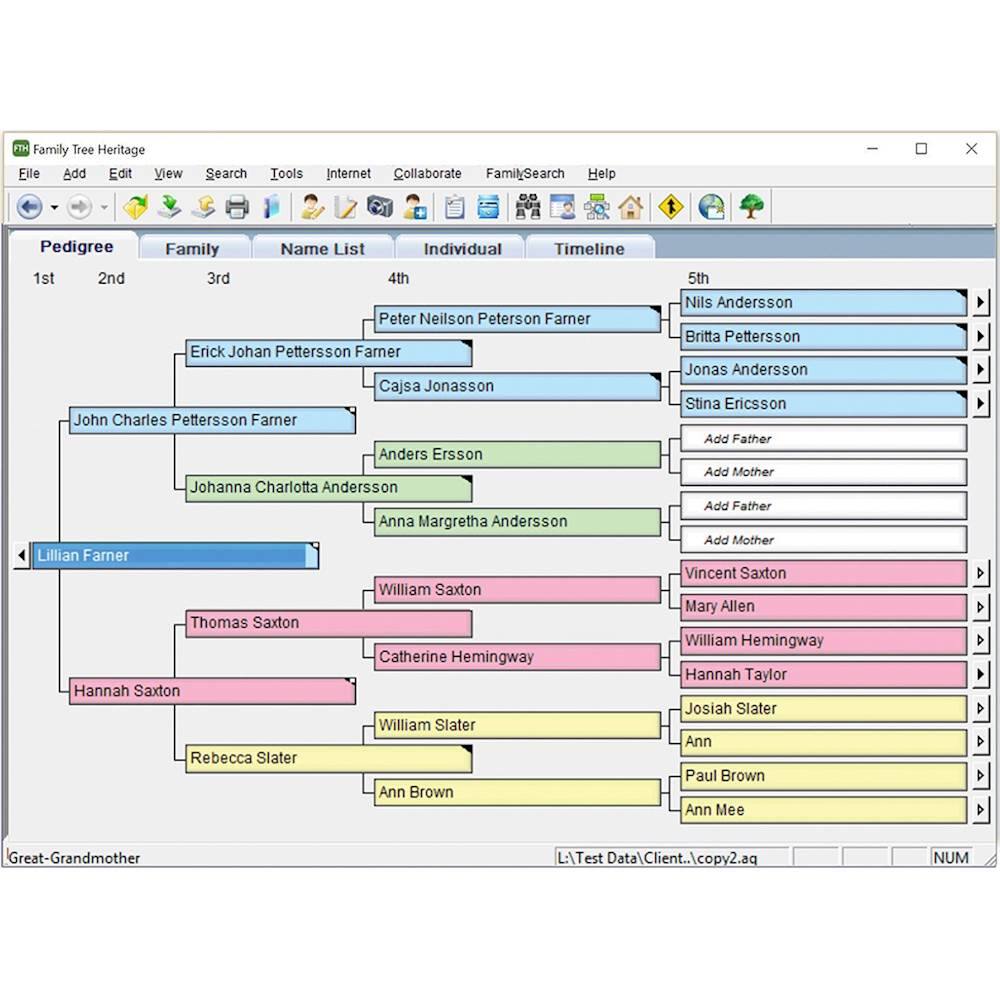
Task: Click left arrow beside Lillian Farner
Action: 22,556
